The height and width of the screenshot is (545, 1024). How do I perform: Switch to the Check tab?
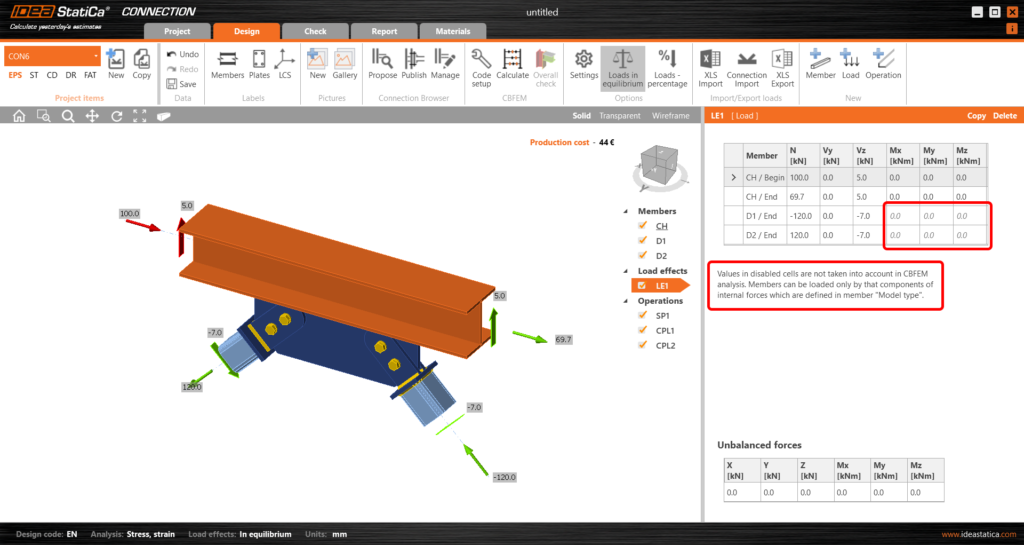315,31
